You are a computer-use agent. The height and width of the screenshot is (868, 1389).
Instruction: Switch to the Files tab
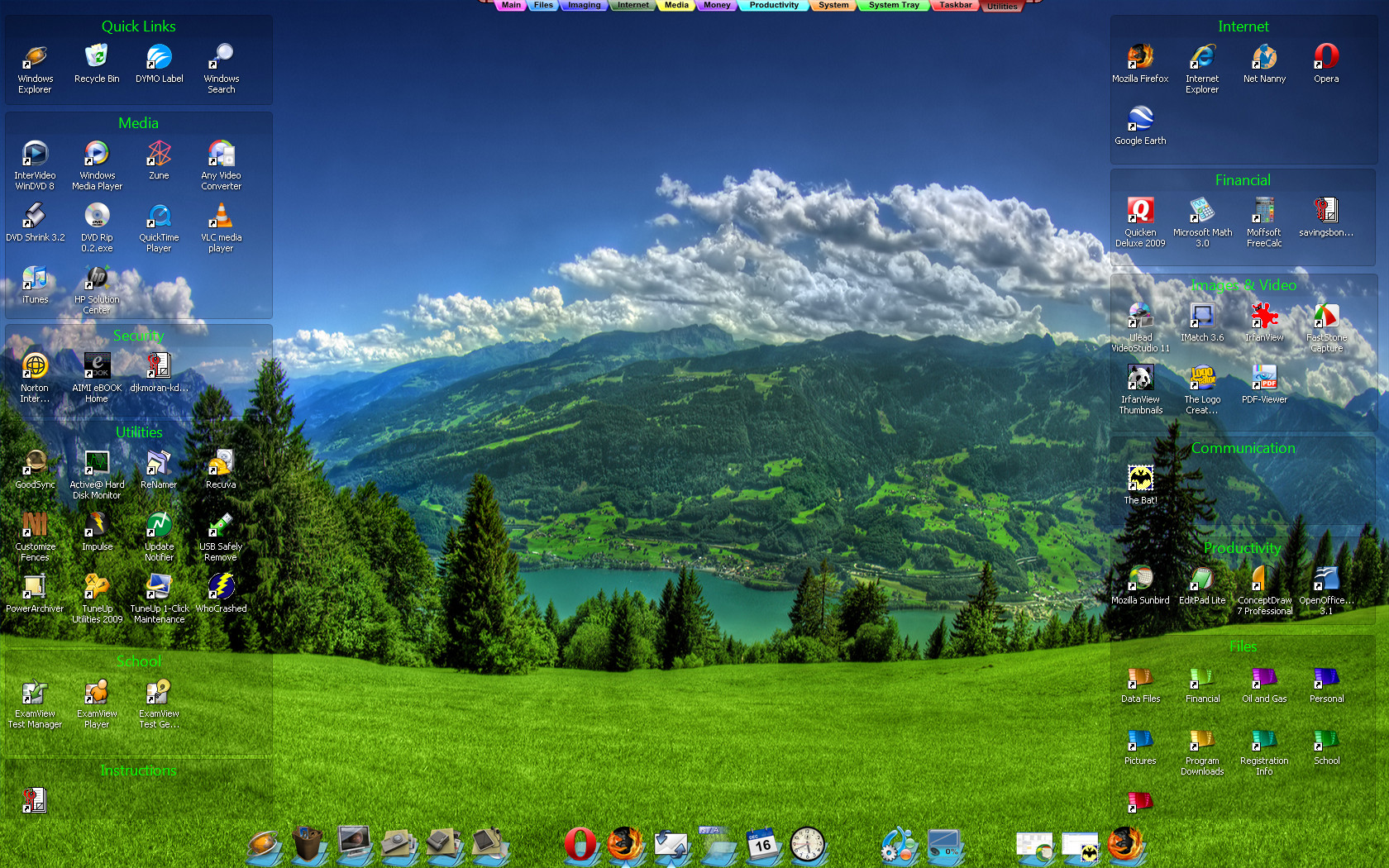point(543,5)
